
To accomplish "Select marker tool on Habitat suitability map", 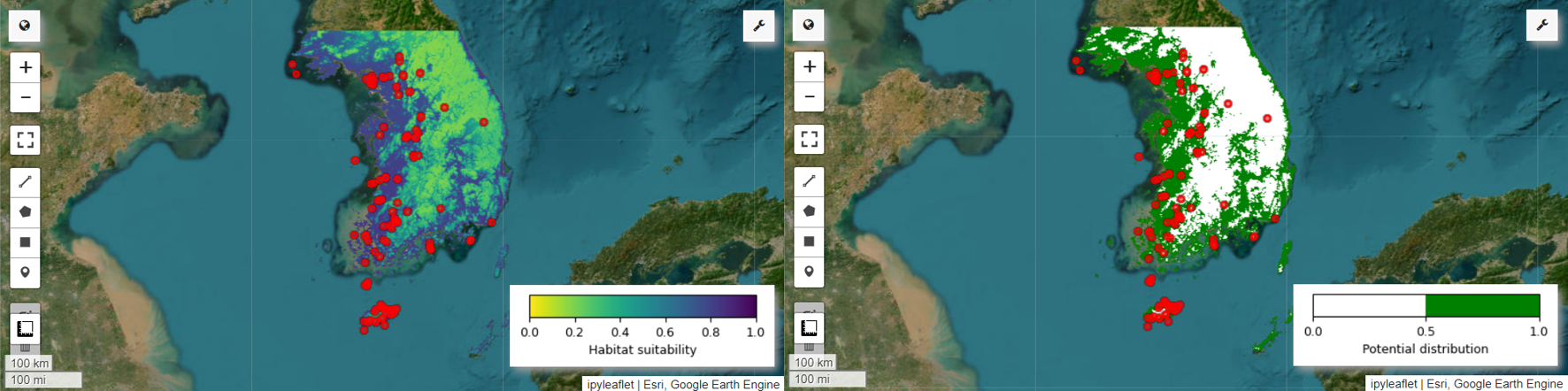I will click(25, 272).
